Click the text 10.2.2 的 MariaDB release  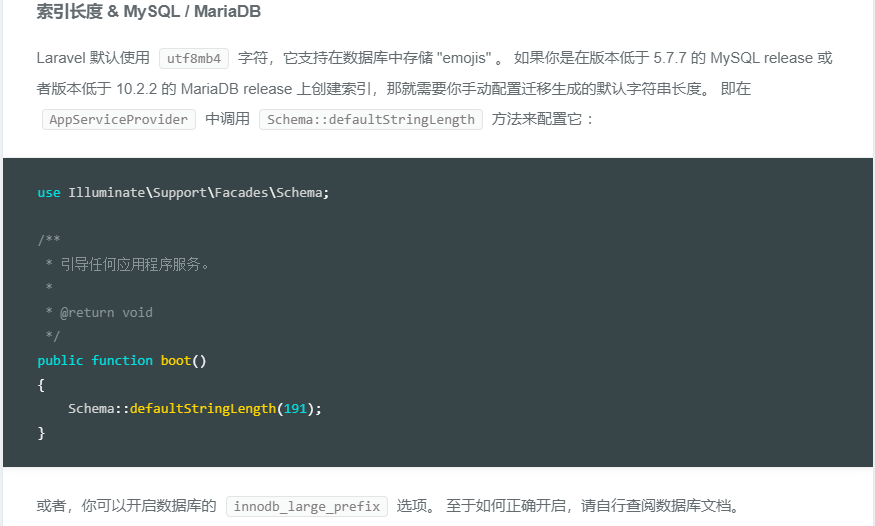tap(204, 89)
